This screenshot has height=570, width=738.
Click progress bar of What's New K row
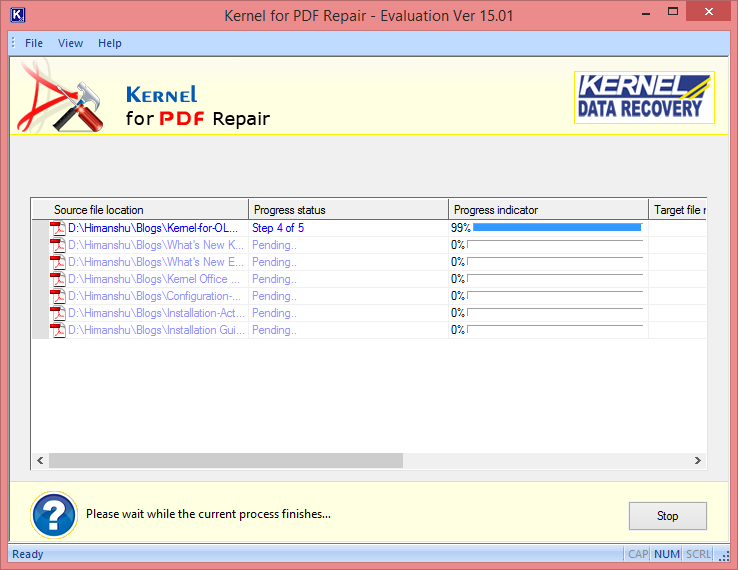[x=555, y=245]
